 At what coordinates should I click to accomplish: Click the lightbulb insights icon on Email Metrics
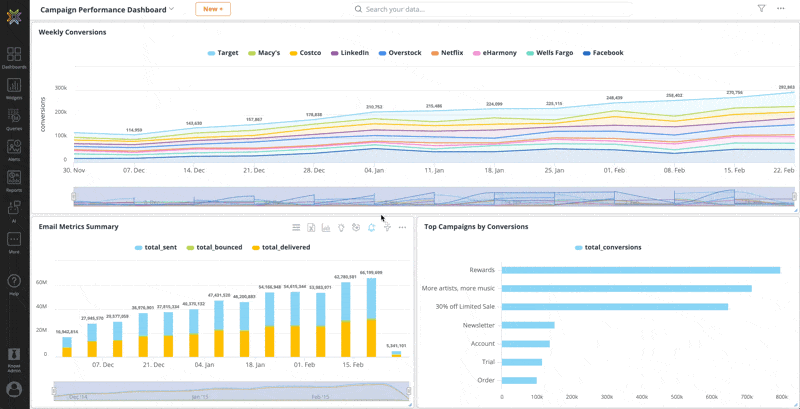(x=341, y=228)
